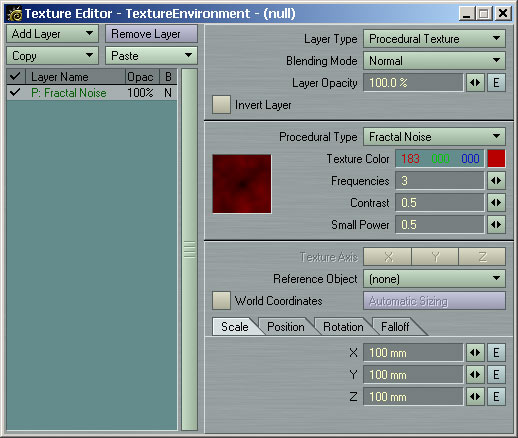518x438 pixels.
Task: Expand the Procedural Type dropdown
Action: click(434, 137)
